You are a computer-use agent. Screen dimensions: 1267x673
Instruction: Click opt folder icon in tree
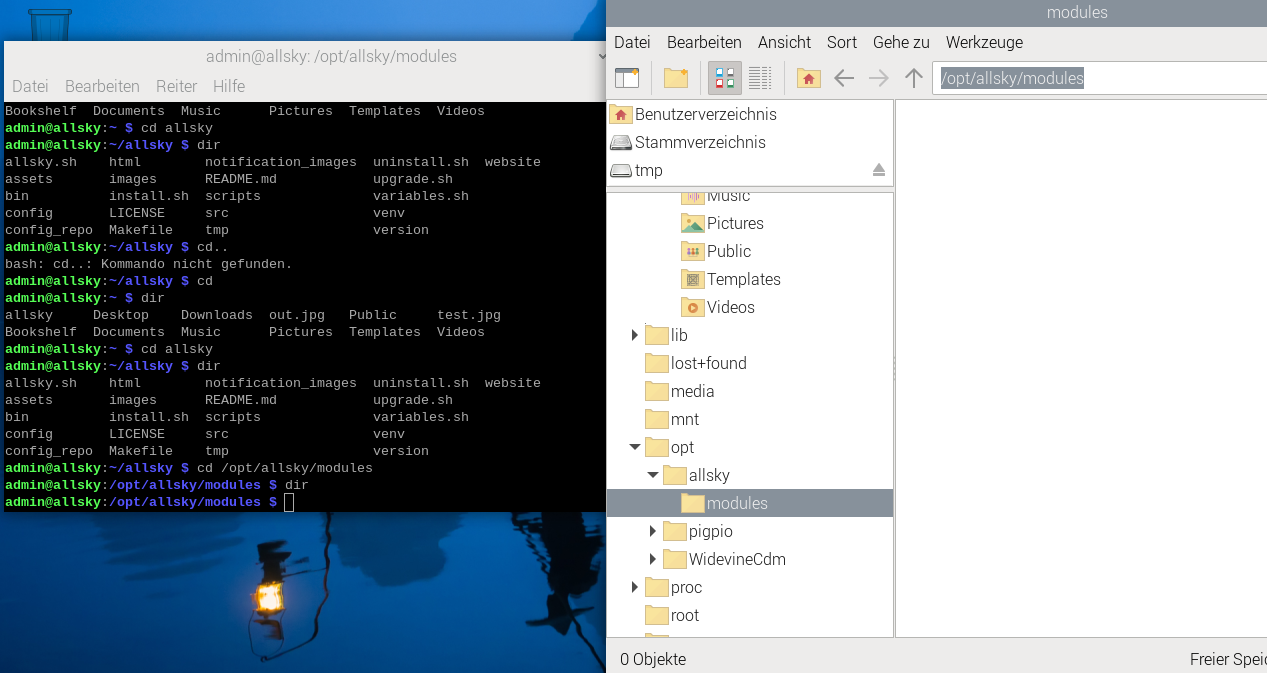[656, 447]
